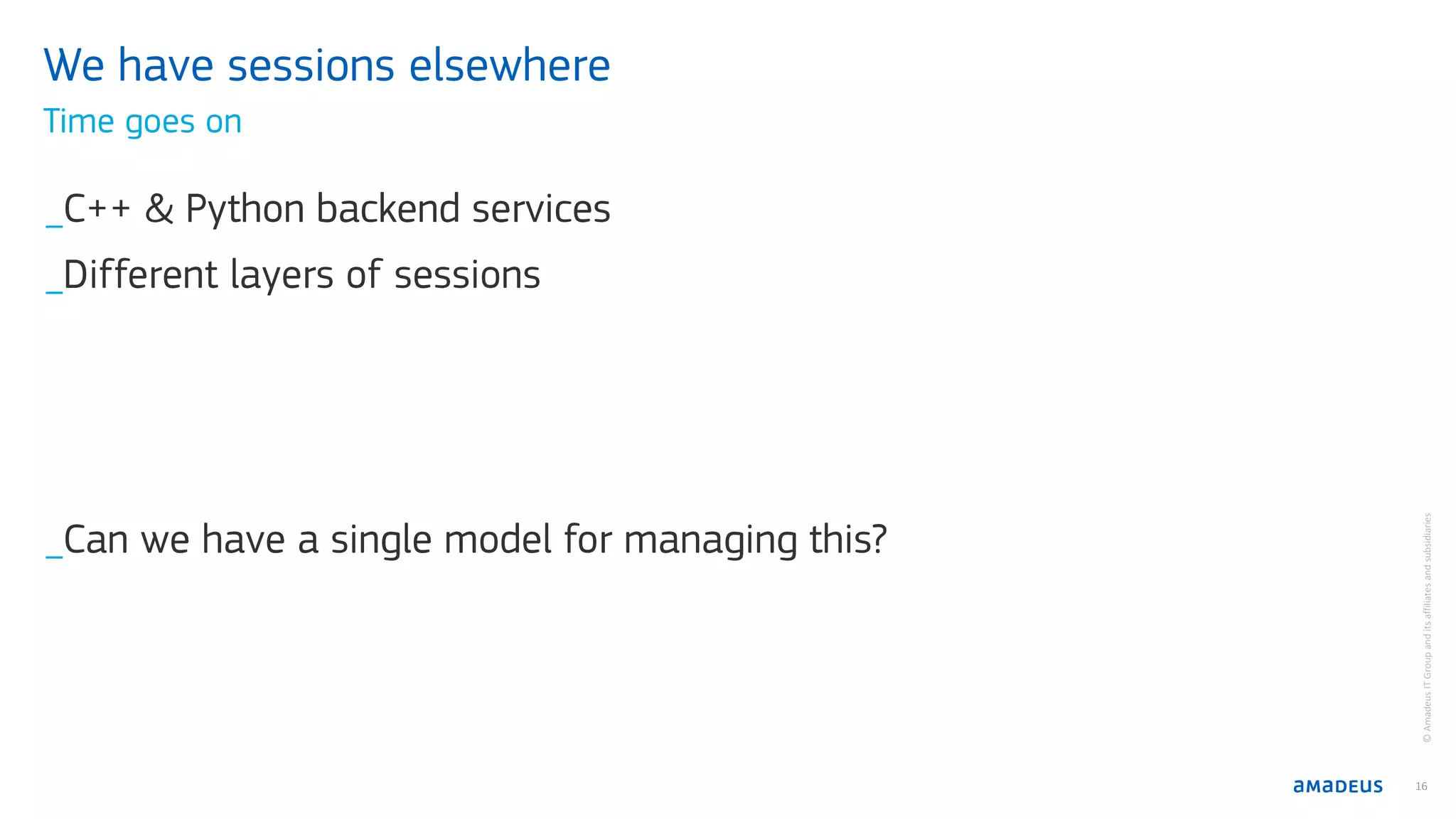Click the "C++" text in the first bullet
The height and width of the screenshot is (819, 1456).
pos(97,209)
